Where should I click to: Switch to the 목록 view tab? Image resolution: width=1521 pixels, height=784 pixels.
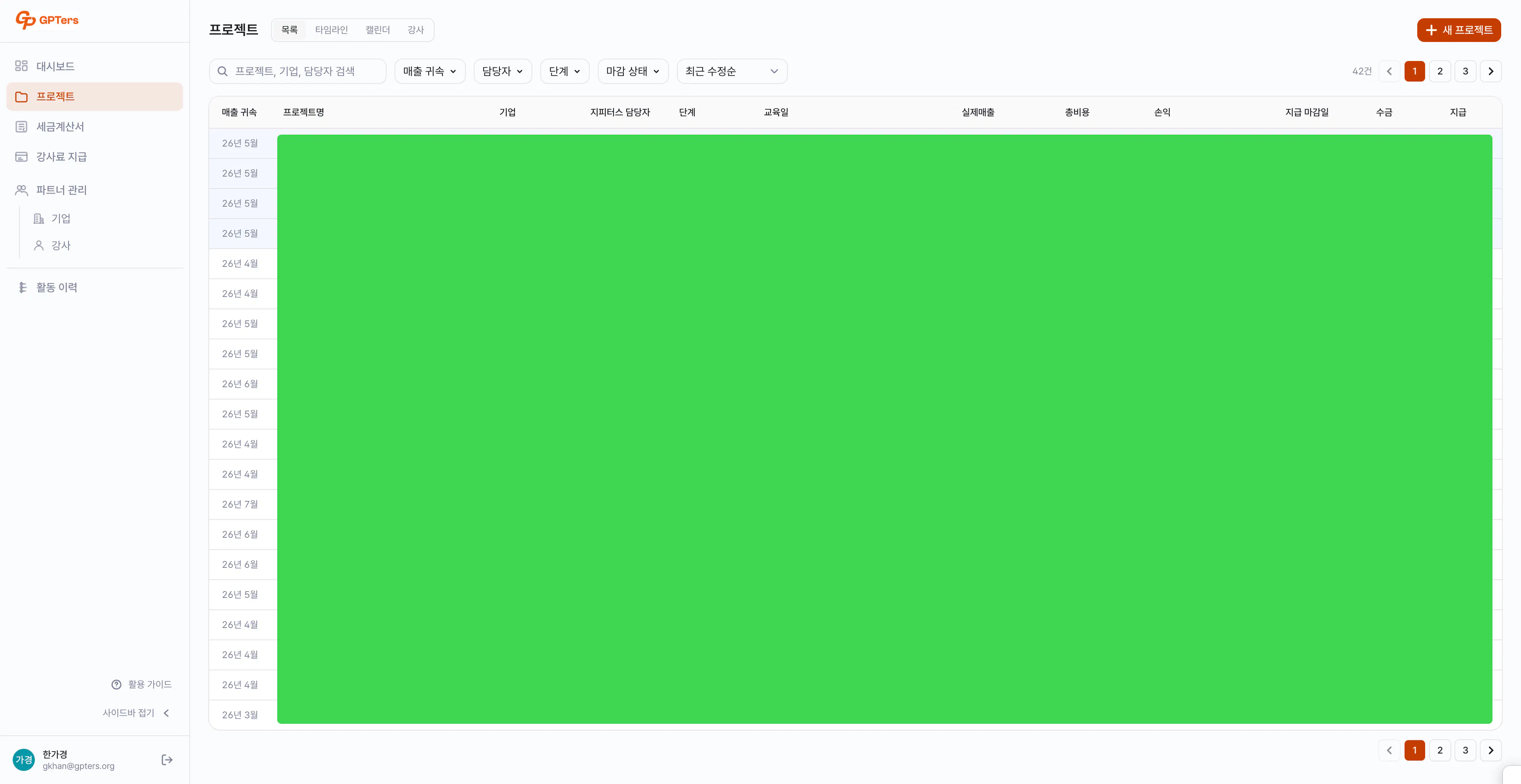pos(289,30)
